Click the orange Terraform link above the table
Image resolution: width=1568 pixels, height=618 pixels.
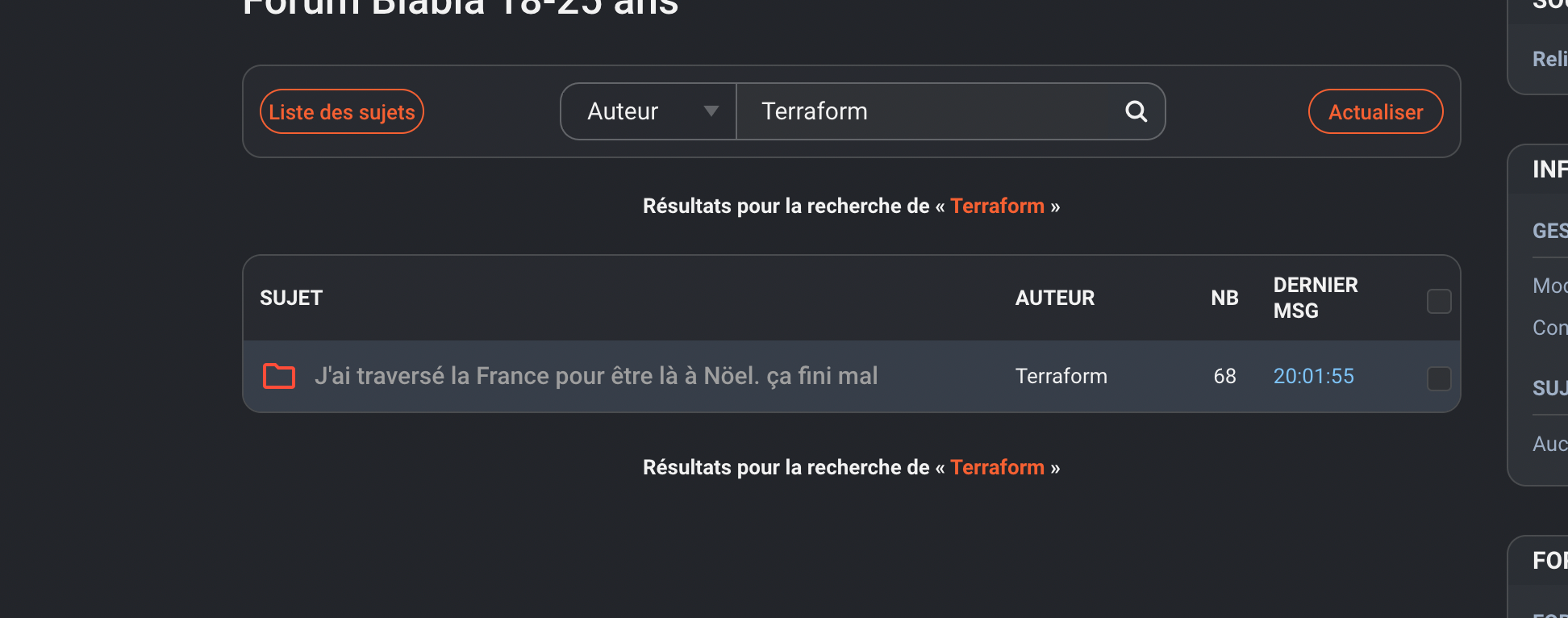pyautogui.click(x=997, y=206)
